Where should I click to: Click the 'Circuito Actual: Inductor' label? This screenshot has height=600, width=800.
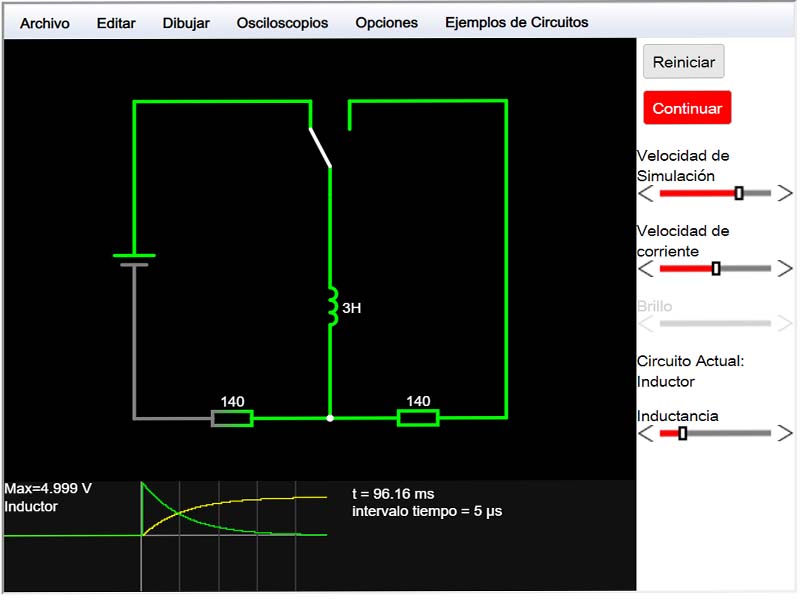[x=690, y=371]
